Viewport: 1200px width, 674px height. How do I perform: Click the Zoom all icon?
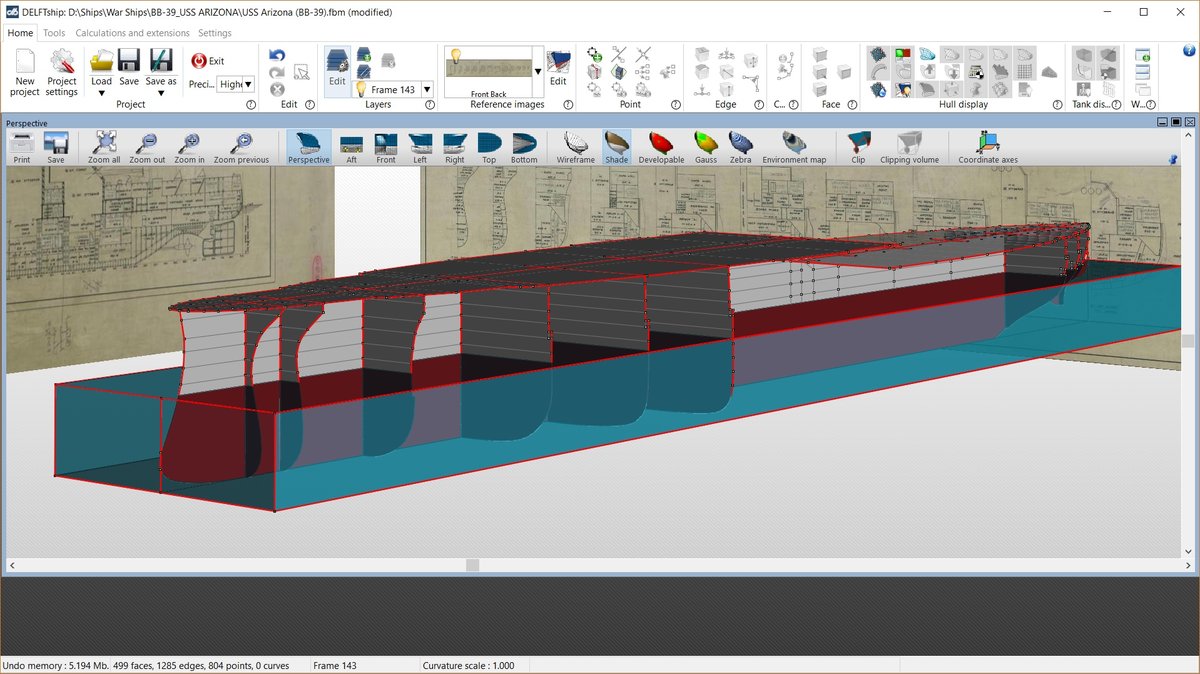point(104,146)
